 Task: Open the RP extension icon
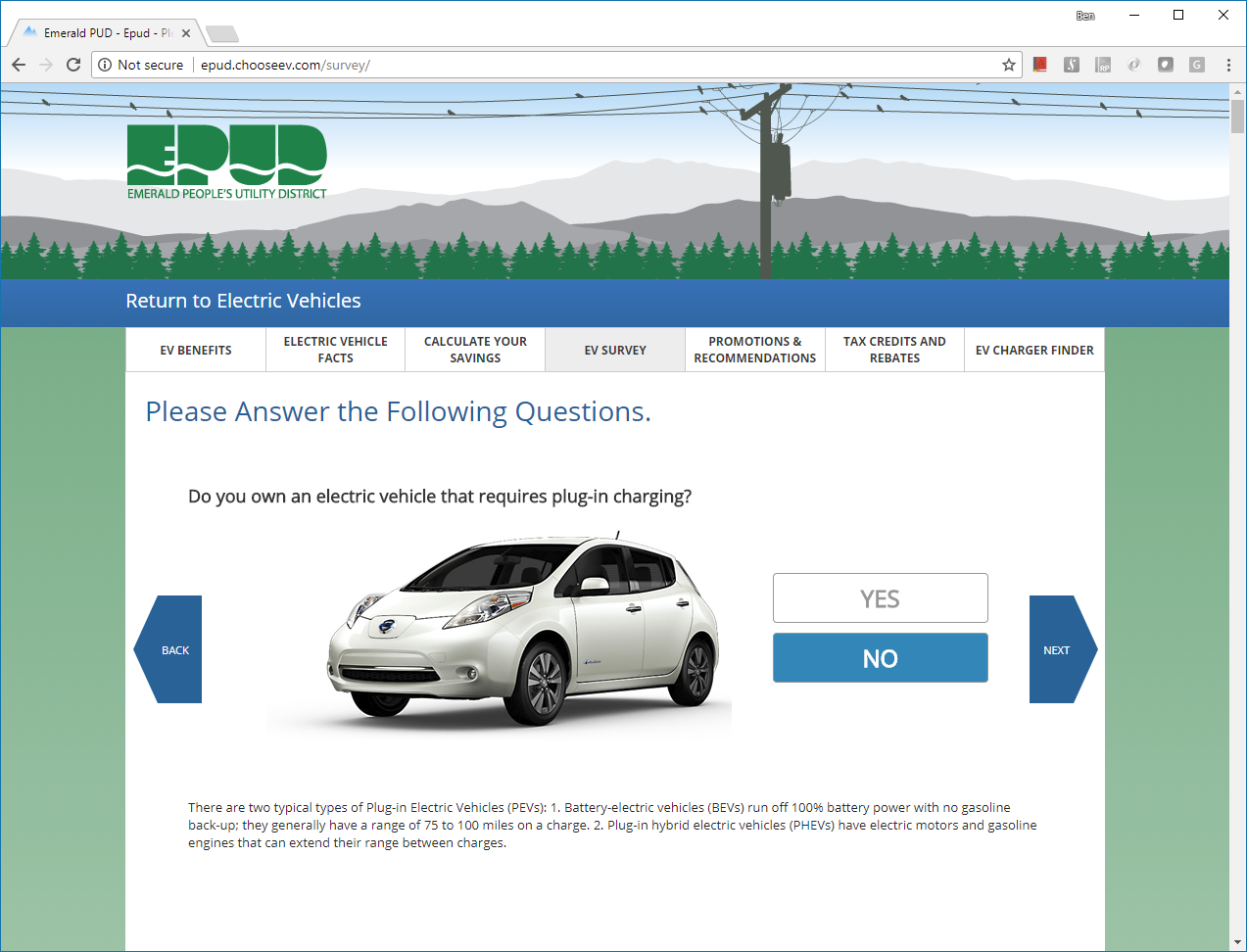click(1103, 65)
